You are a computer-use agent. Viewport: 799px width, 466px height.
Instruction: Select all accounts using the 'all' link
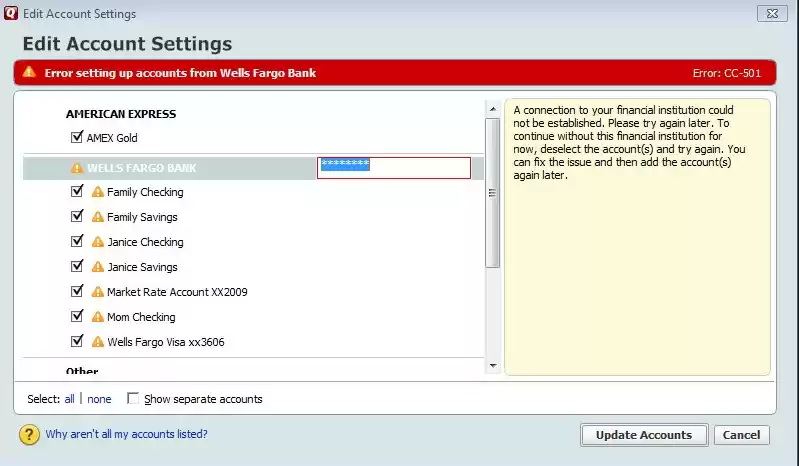69,399
